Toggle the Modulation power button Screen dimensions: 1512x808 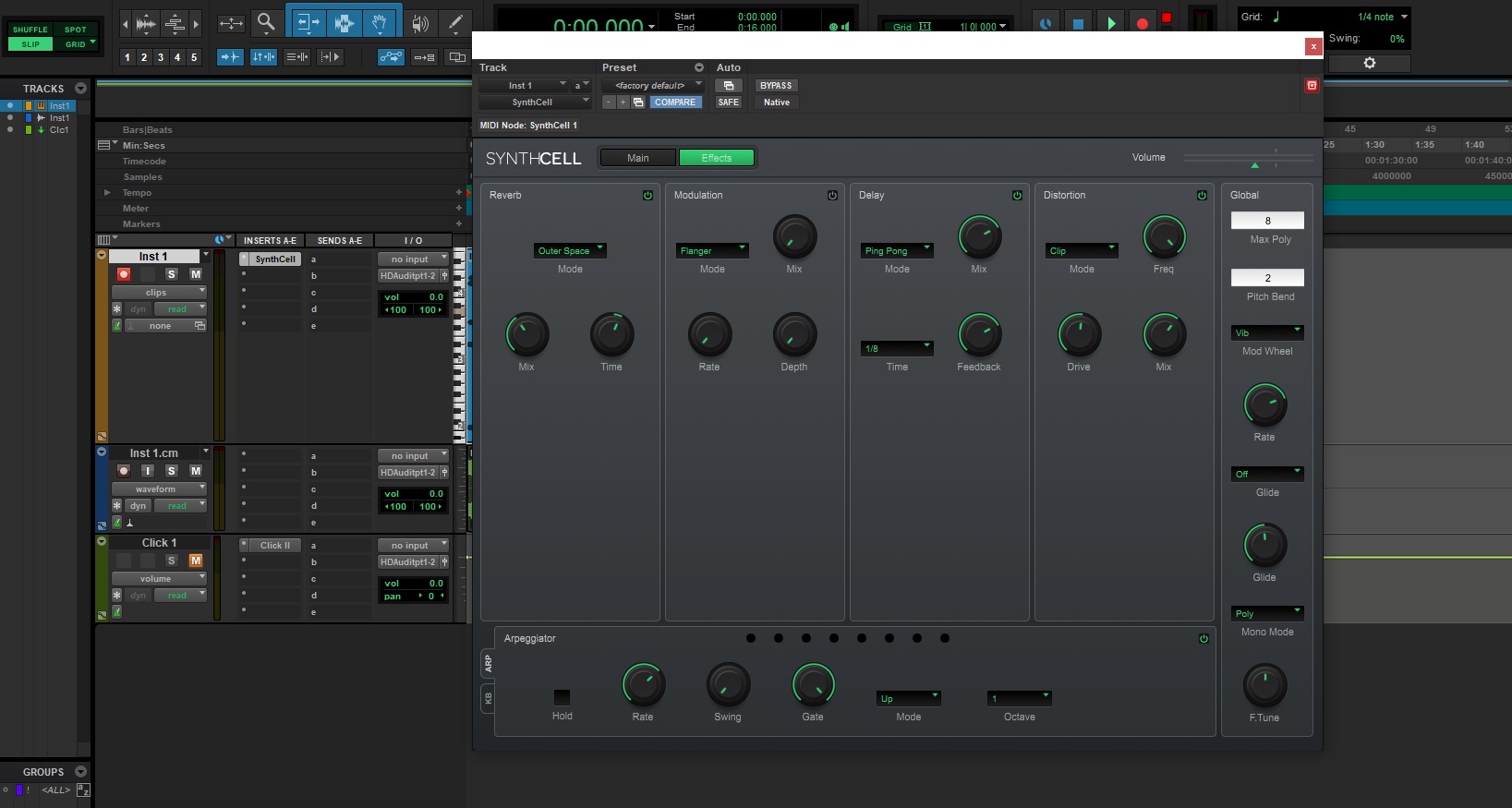[x=832, y=196]
